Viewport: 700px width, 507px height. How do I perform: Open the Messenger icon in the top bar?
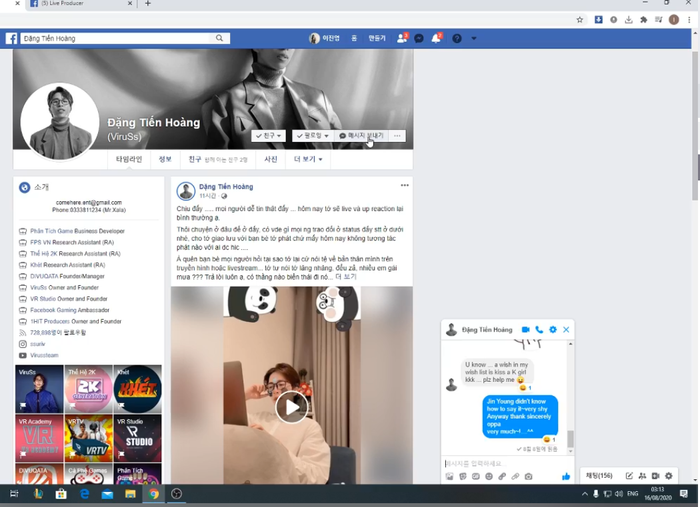tap(419, 38)
